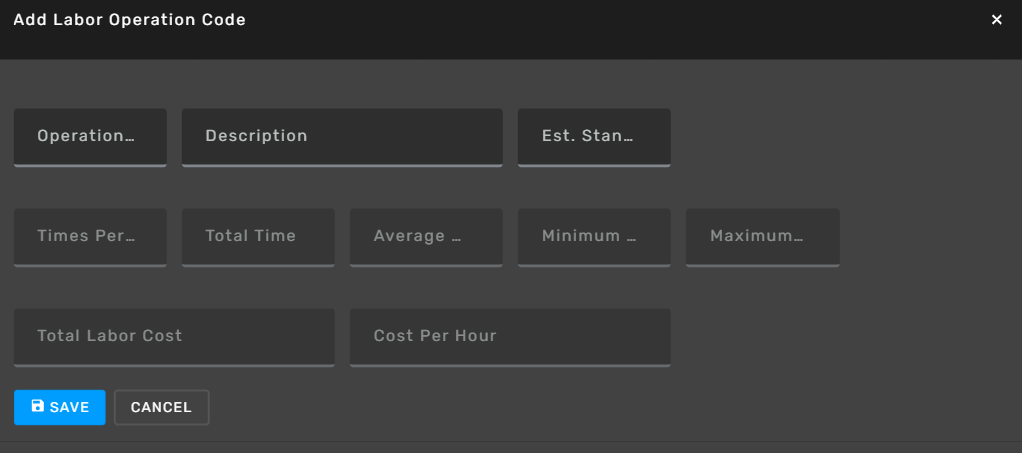Viewport: 1022px width, 453px height.
Task: Click the "Add Labor Operation Code" title text
Action: click(129, 20)
